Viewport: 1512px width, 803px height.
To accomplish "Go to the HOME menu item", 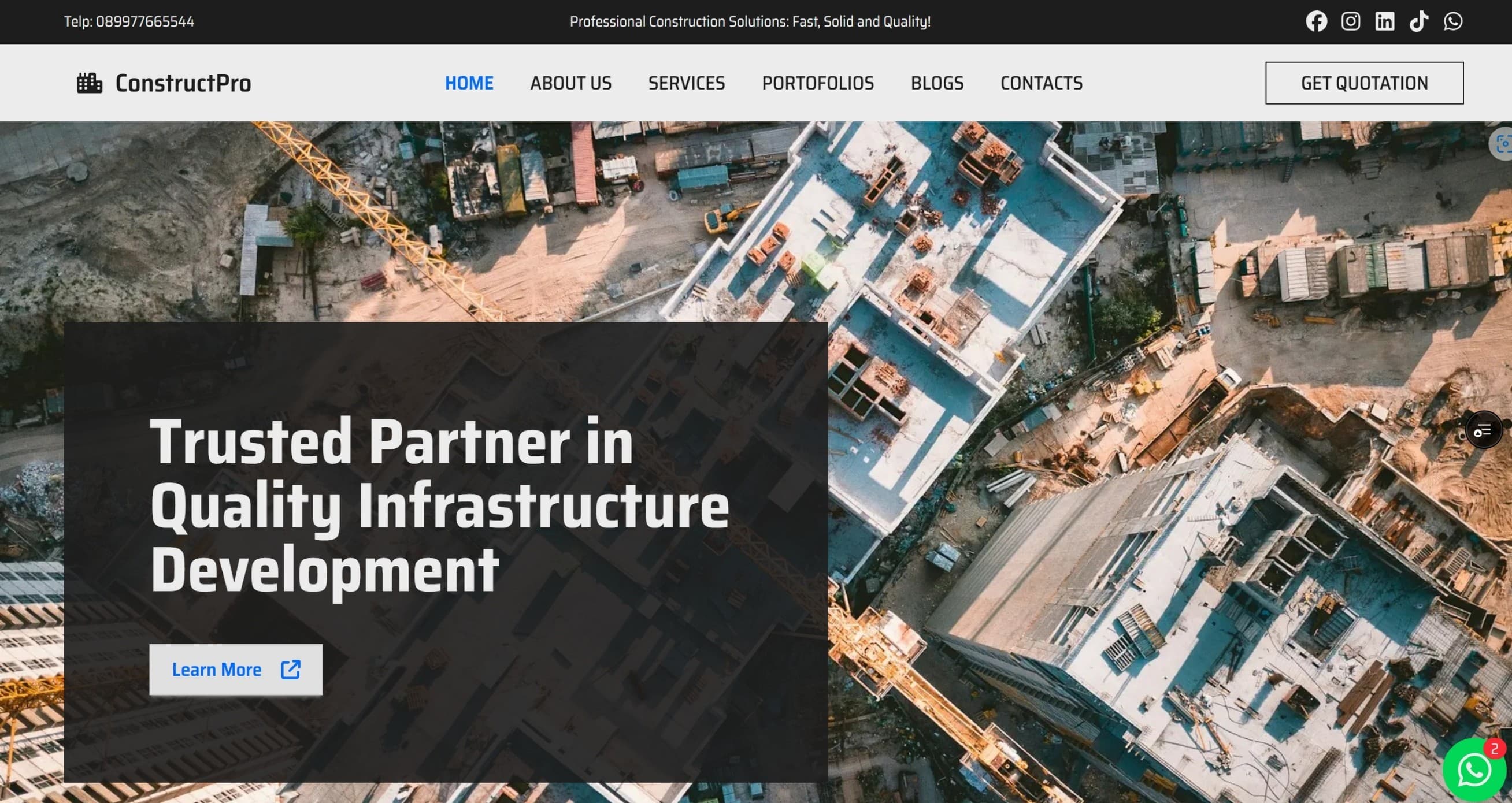I will (x=469, y=83).
